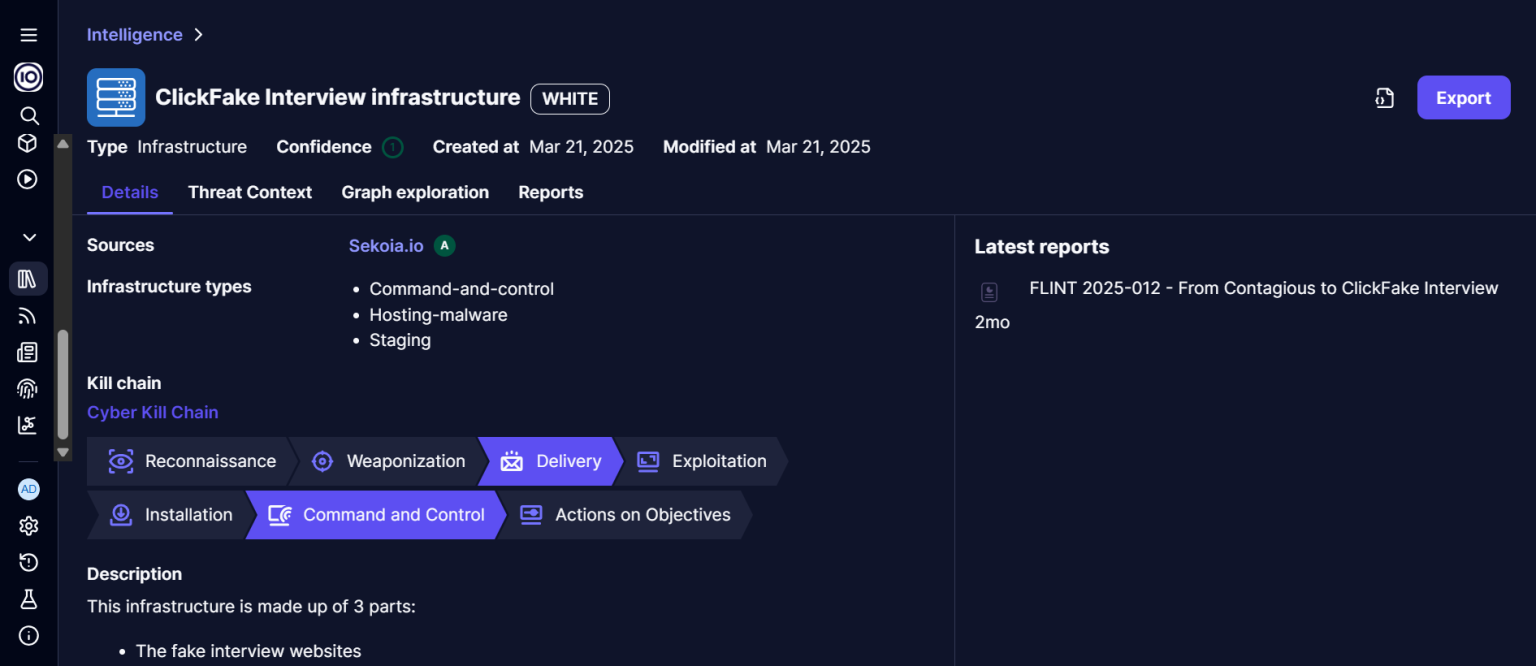This screenshot has width=1536, height=666.
Task: Click the sidebar scrollbar down arrow
Action: (x=63, y=452)
